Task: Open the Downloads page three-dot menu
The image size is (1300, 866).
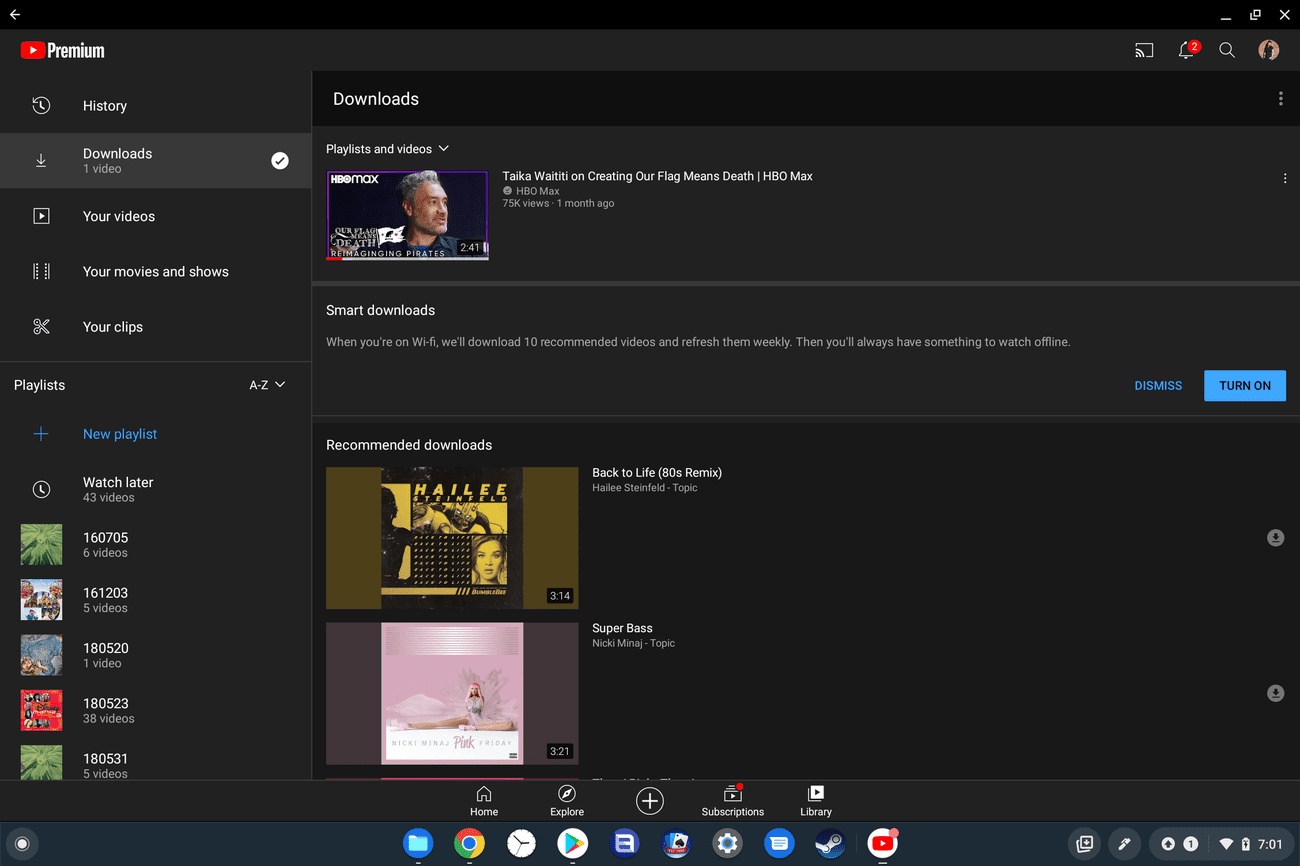Action: [1280, 99]
